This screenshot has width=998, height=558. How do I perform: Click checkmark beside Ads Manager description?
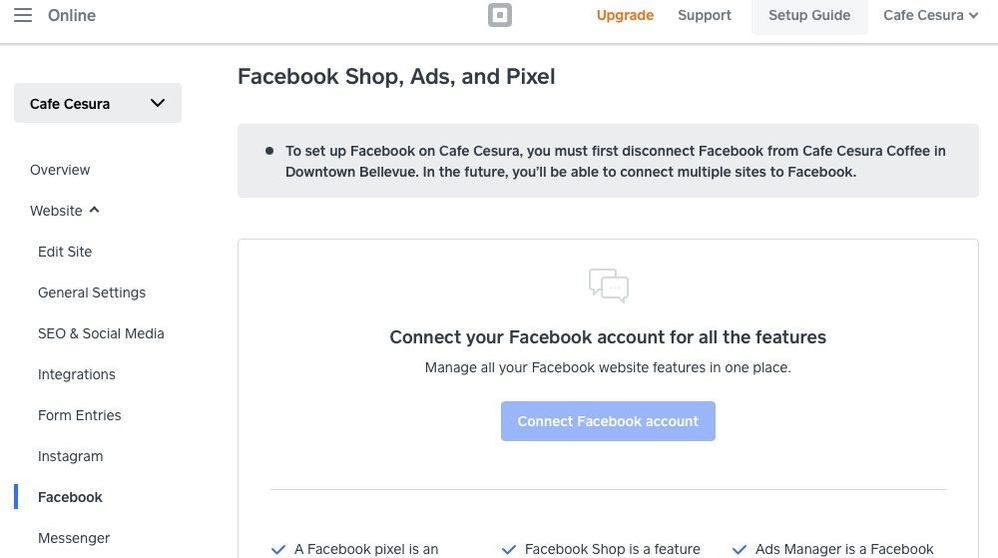[x=740, y=549]
